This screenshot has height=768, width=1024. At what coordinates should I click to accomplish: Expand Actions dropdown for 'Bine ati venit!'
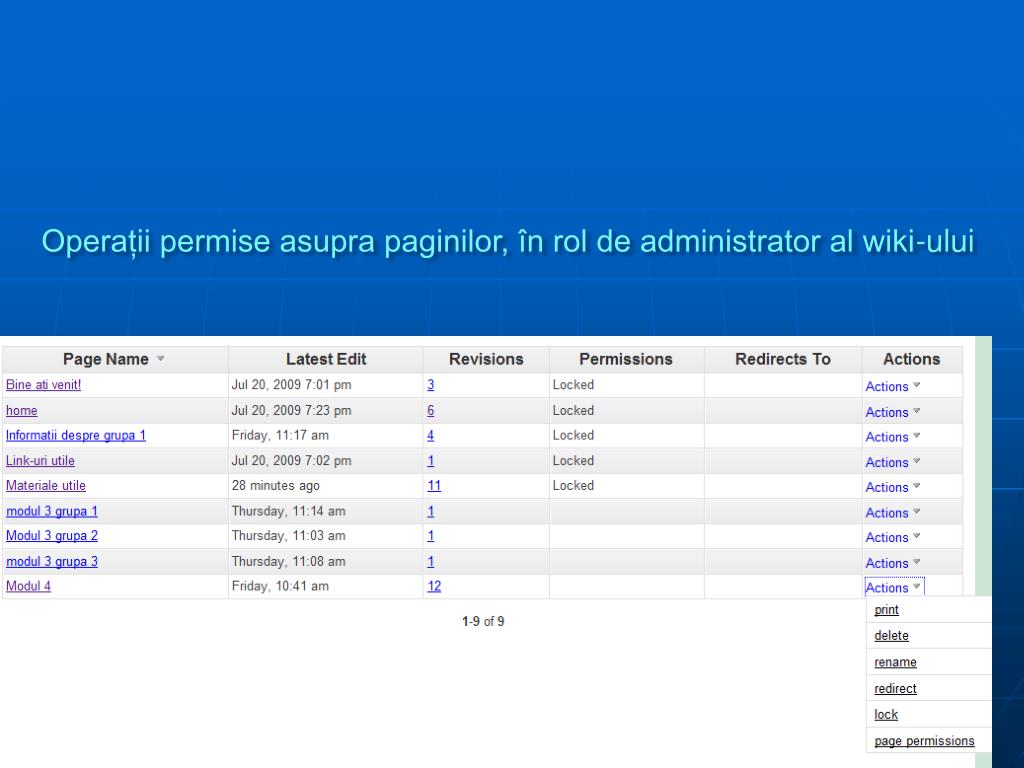(893, 387)
